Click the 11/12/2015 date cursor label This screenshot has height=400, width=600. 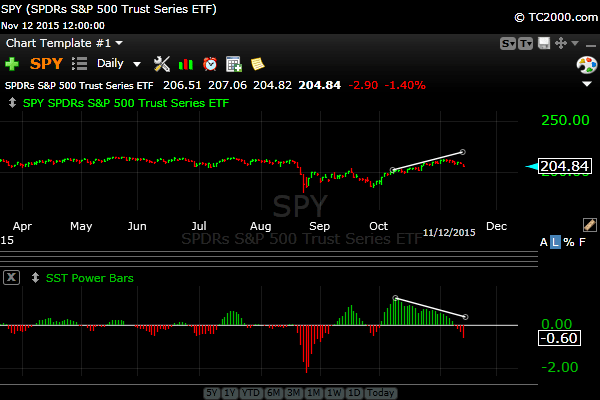(x=449, y=232)
